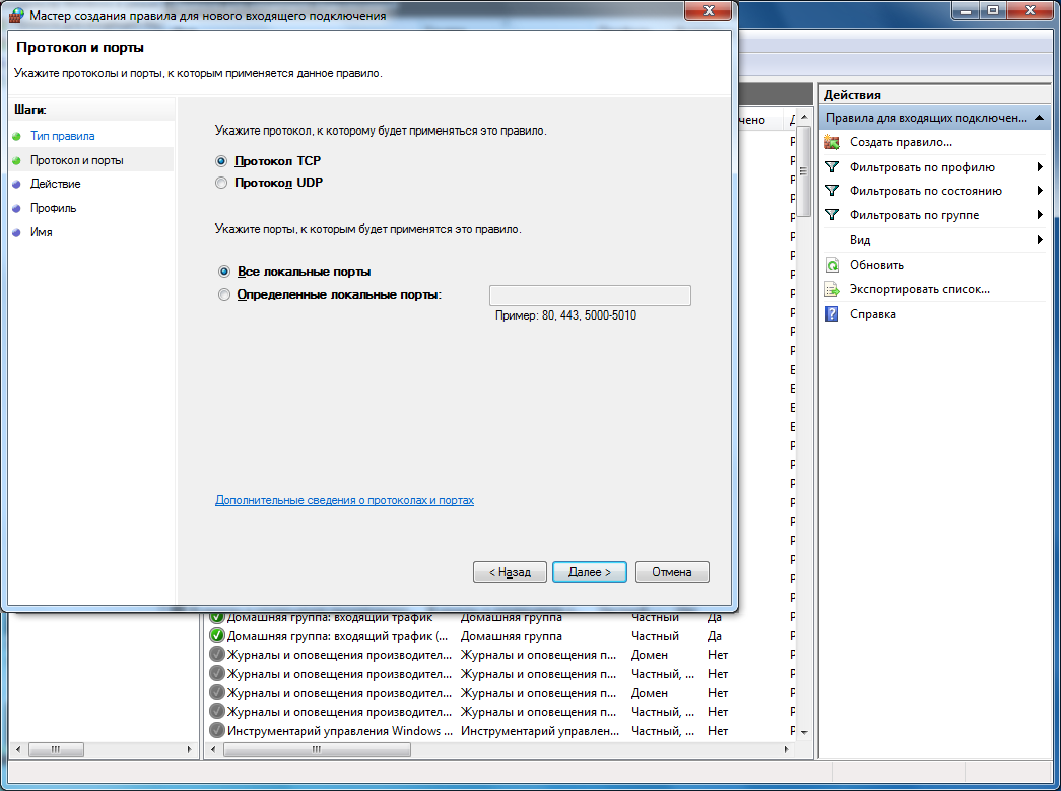Image resolution: width=1061 pixels, height=791 pixels.
Task: Select Имя step in wizard
Action: 41,232
